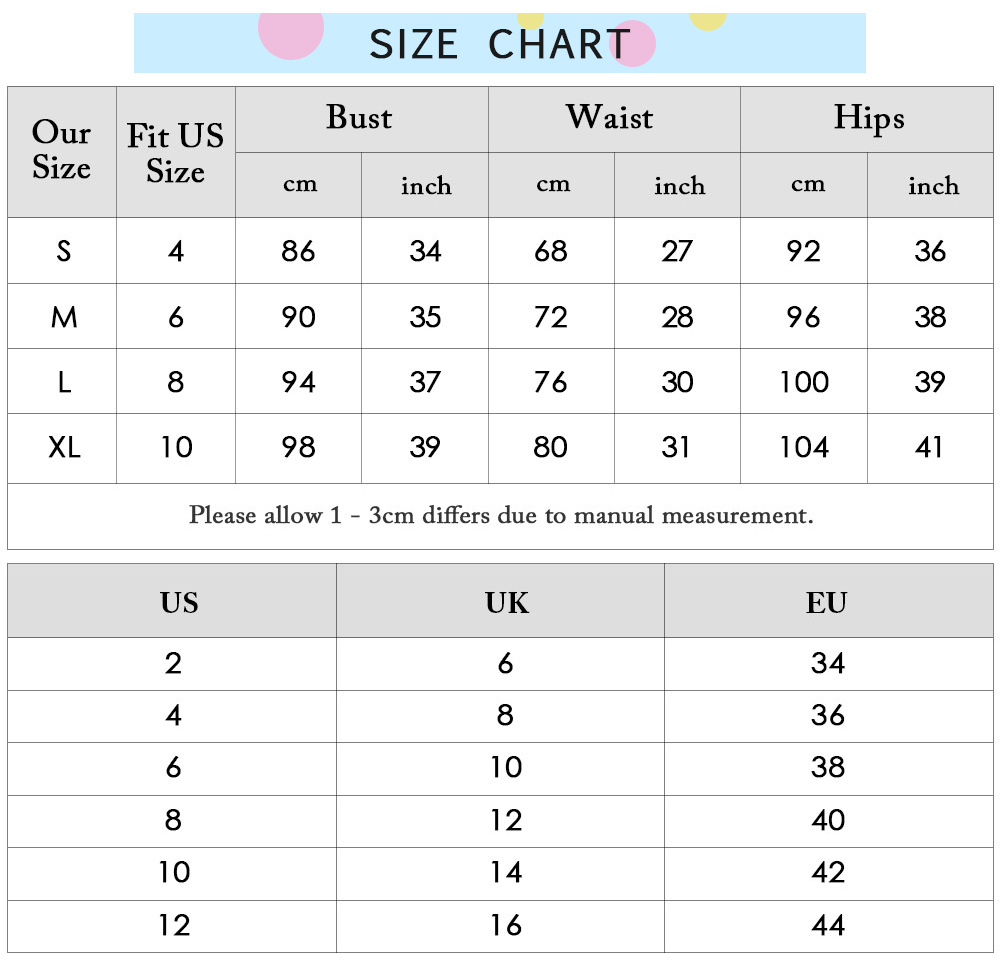
Task: Click the US header in conversion table
Action: (179, 603)
